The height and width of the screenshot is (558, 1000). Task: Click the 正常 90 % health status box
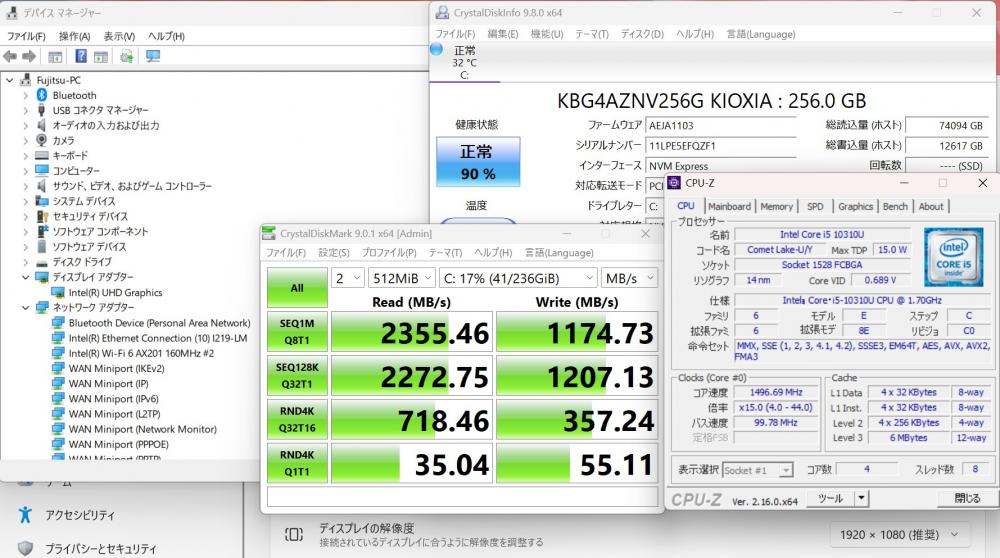(x=478, y=162)
